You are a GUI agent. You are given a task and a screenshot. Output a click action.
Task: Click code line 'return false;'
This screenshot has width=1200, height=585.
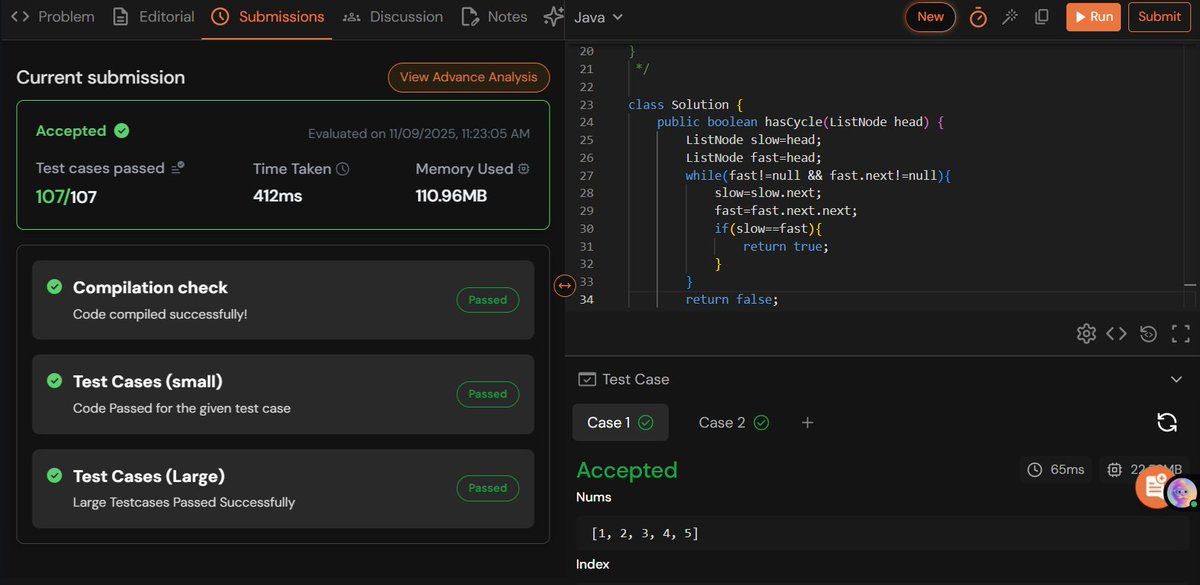point(732,300)
